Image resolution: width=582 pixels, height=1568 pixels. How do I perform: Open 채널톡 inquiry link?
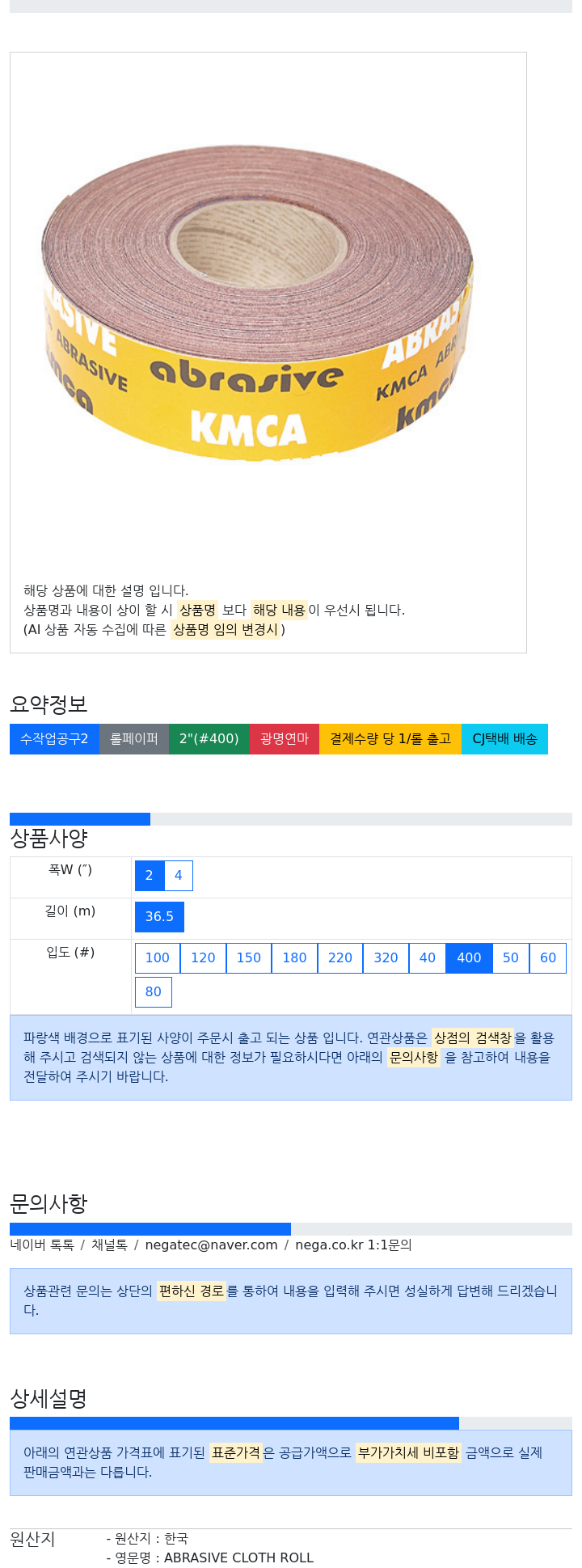click(x=109, y=1245)
